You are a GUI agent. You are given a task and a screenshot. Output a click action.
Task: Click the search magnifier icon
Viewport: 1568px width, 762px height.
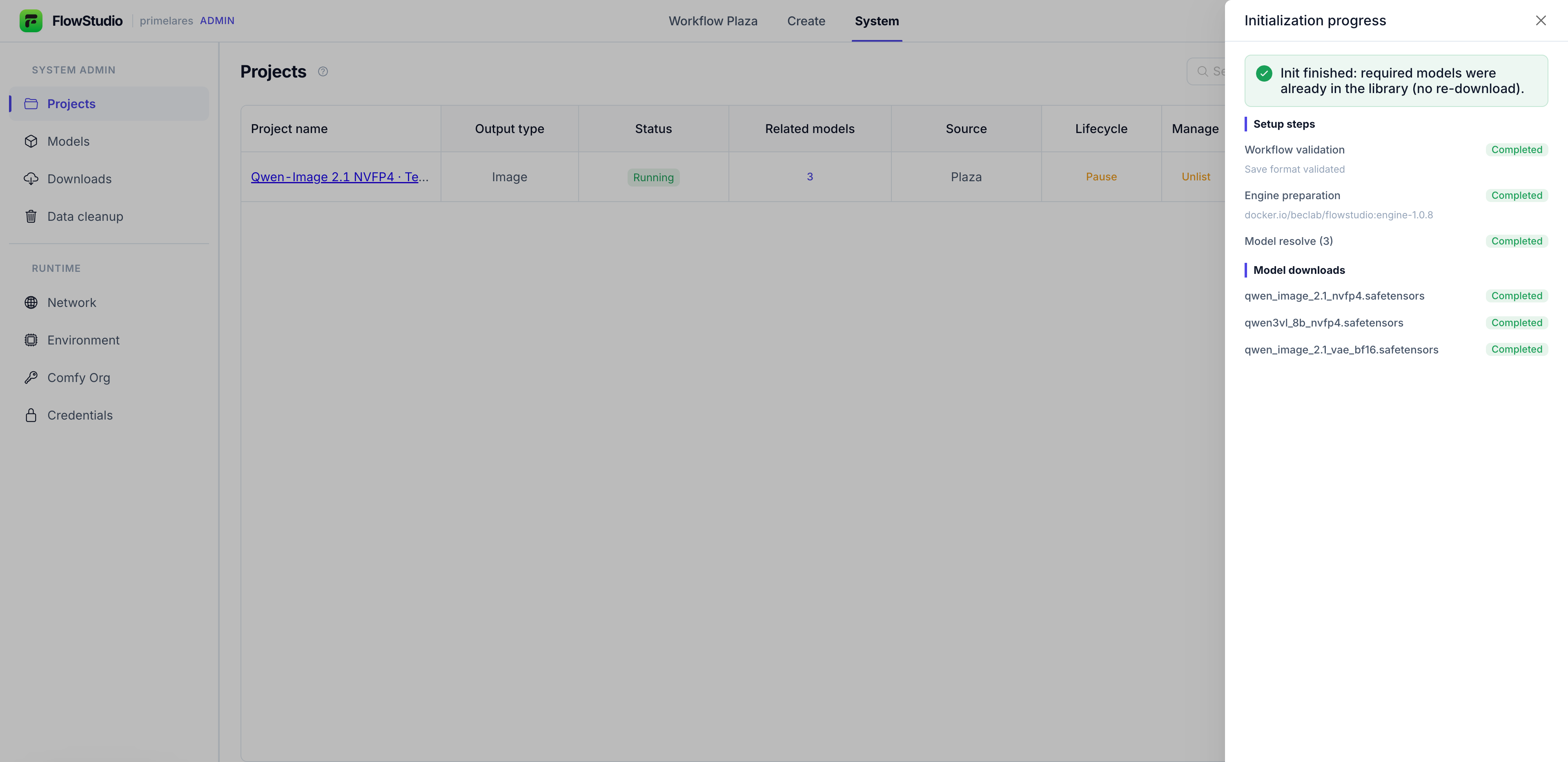1202,71
